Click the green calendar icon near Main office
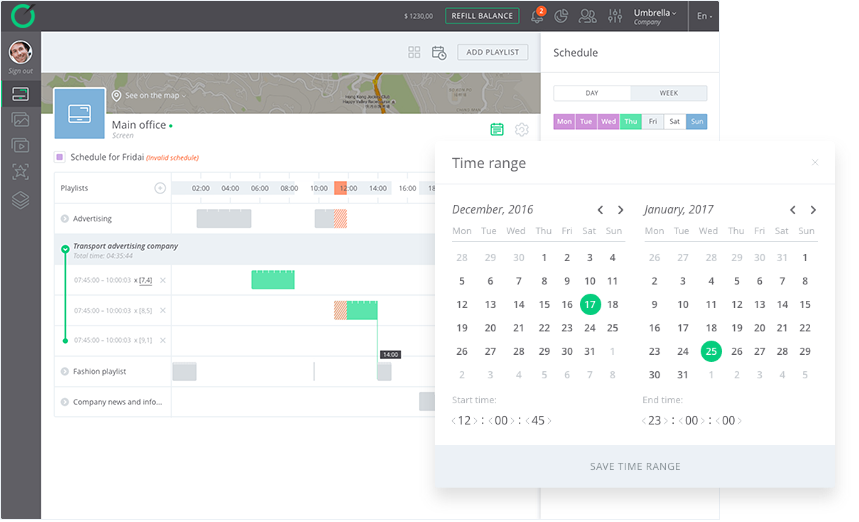This screenshot has width=859, height=522. [x=497, y=129]
